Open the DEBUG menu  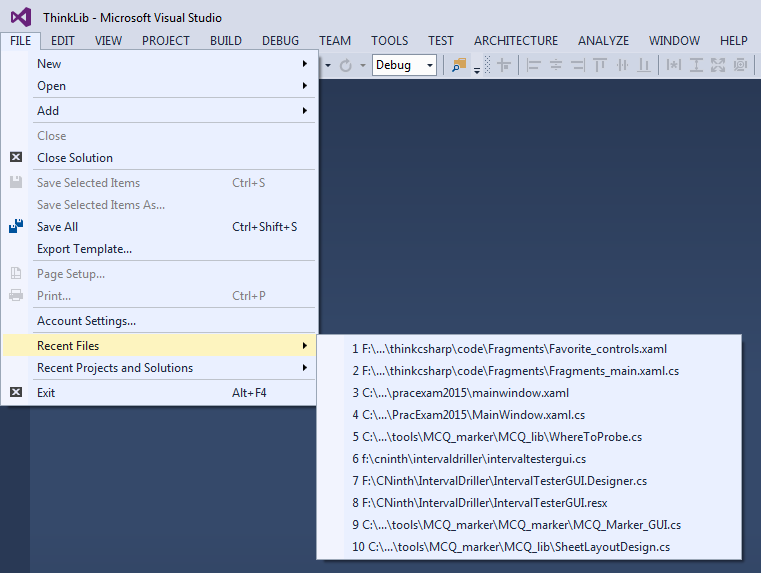point(281,41)
